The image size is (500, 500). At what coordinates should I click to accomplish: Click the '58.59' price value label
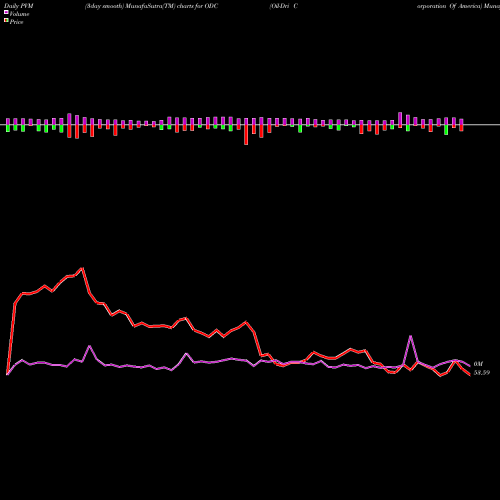482,373
